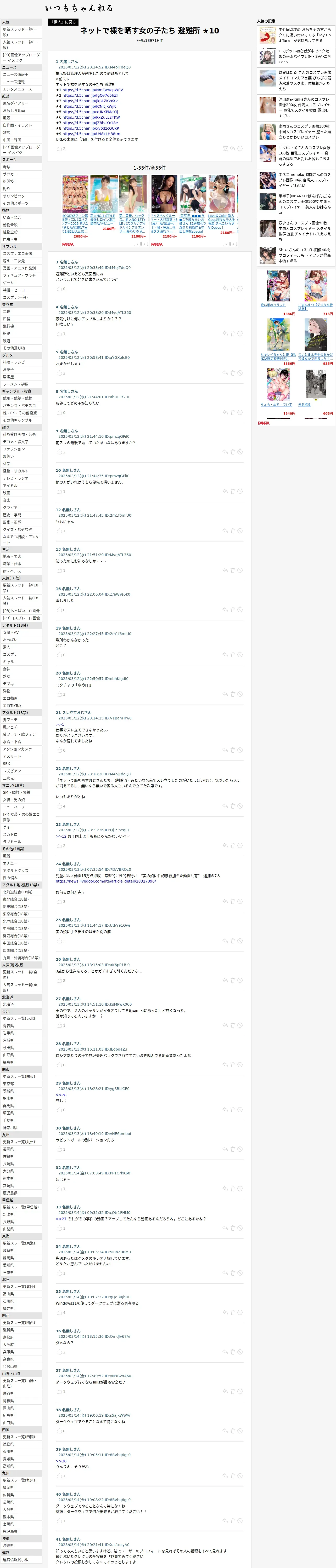Viewport: 336px width, 1568px height.
Task: Like post 8 with thumbs-up icon
Action: point(59,413)
